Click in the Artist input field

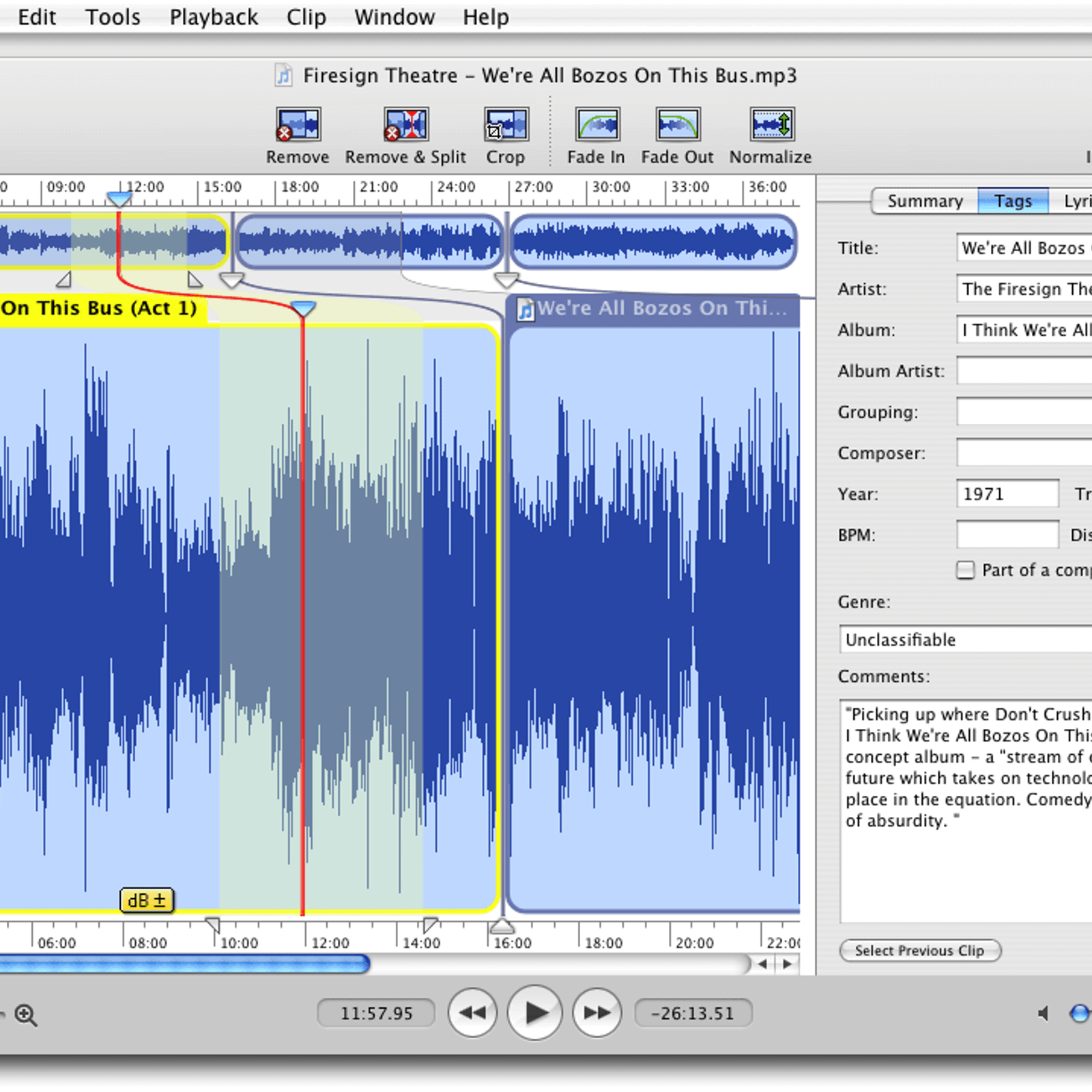pos(1024,289)
